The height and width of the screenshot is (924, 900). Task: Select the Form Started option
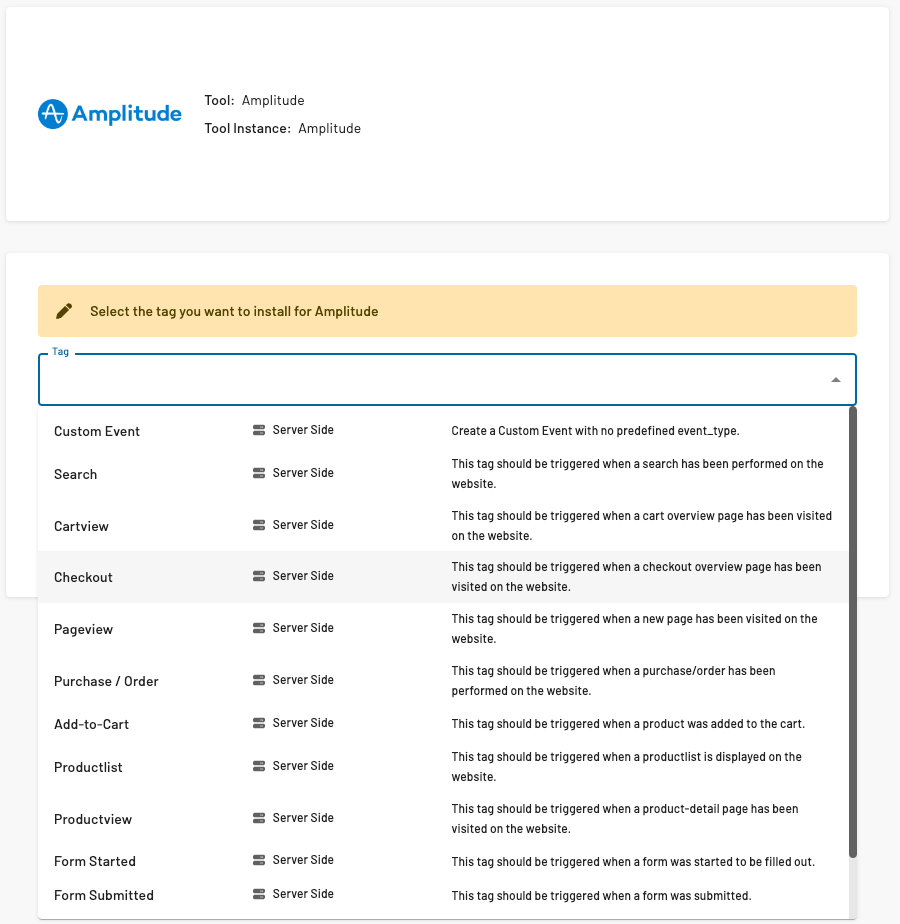[x=95, y=861]
